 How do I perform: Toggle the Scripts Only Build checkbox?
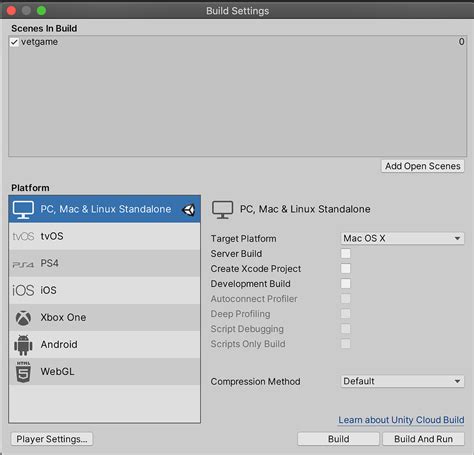click(x=346, y=344)
